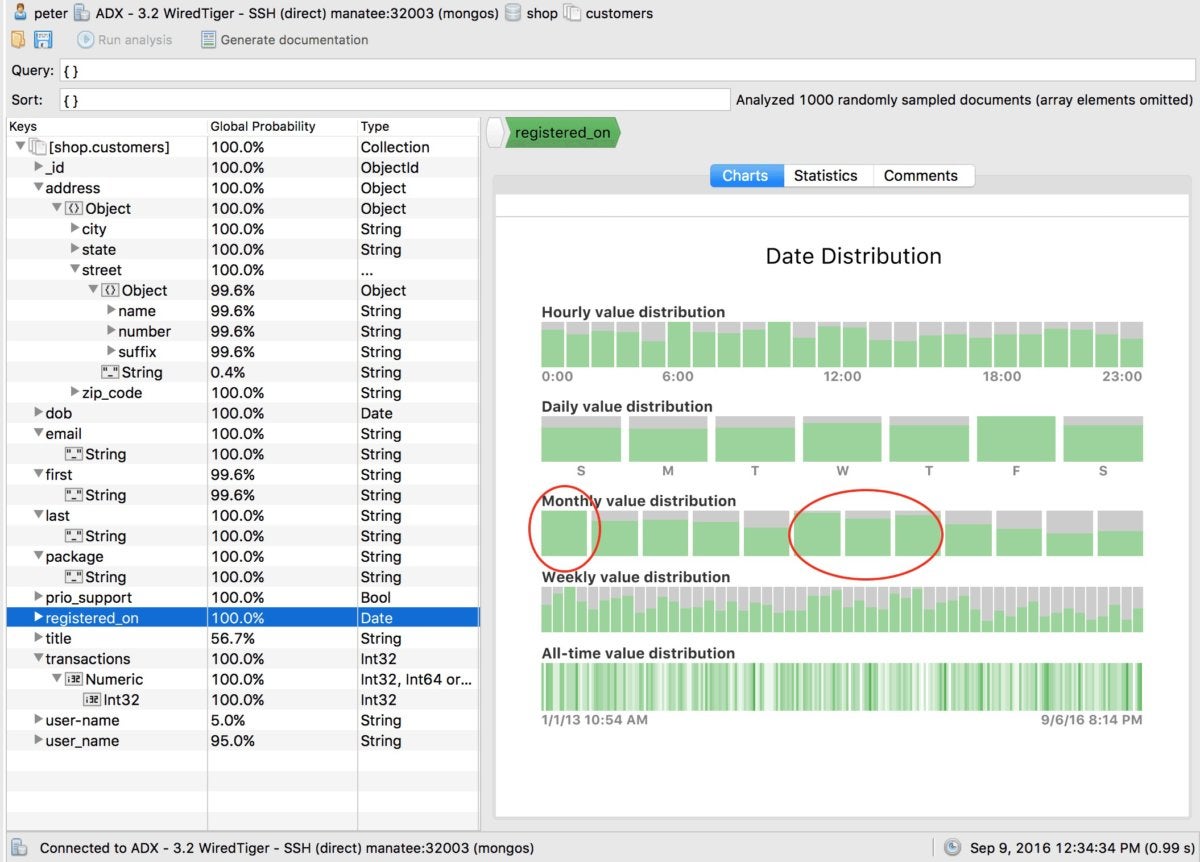Image resolution: width=1200 pixels, height=862 pixels.
Task: Expand the zip_code key
Action: click(x=75, y=392)
